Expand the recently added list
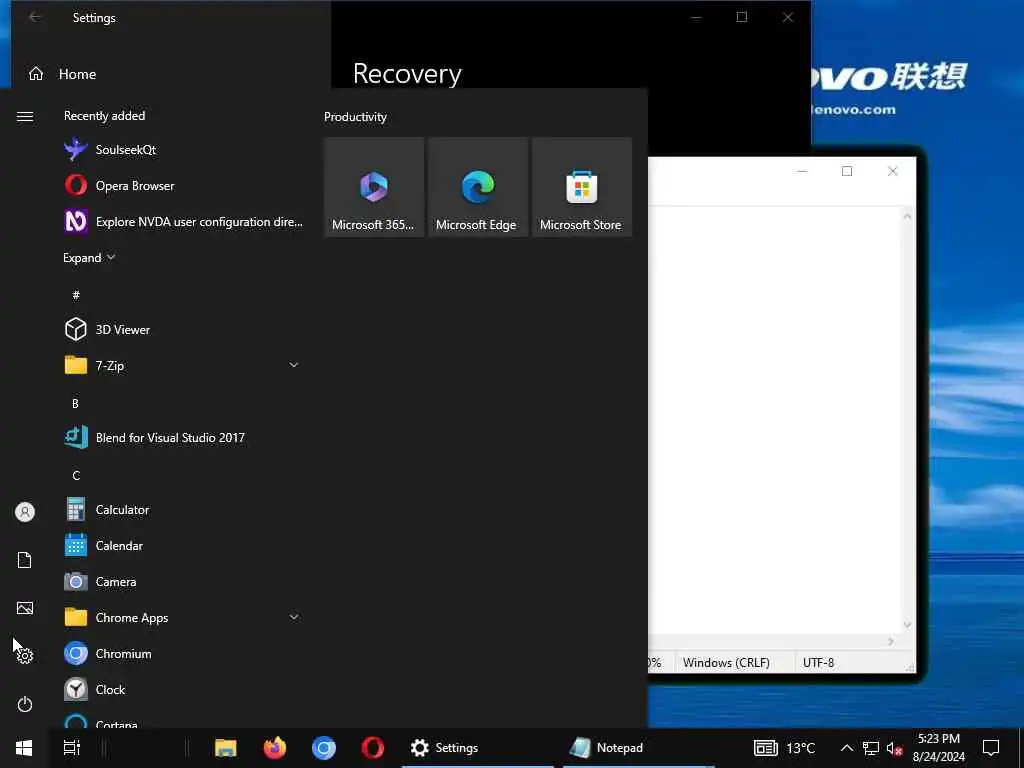The width and height of the screenshot is (1024, 768). 89,257
